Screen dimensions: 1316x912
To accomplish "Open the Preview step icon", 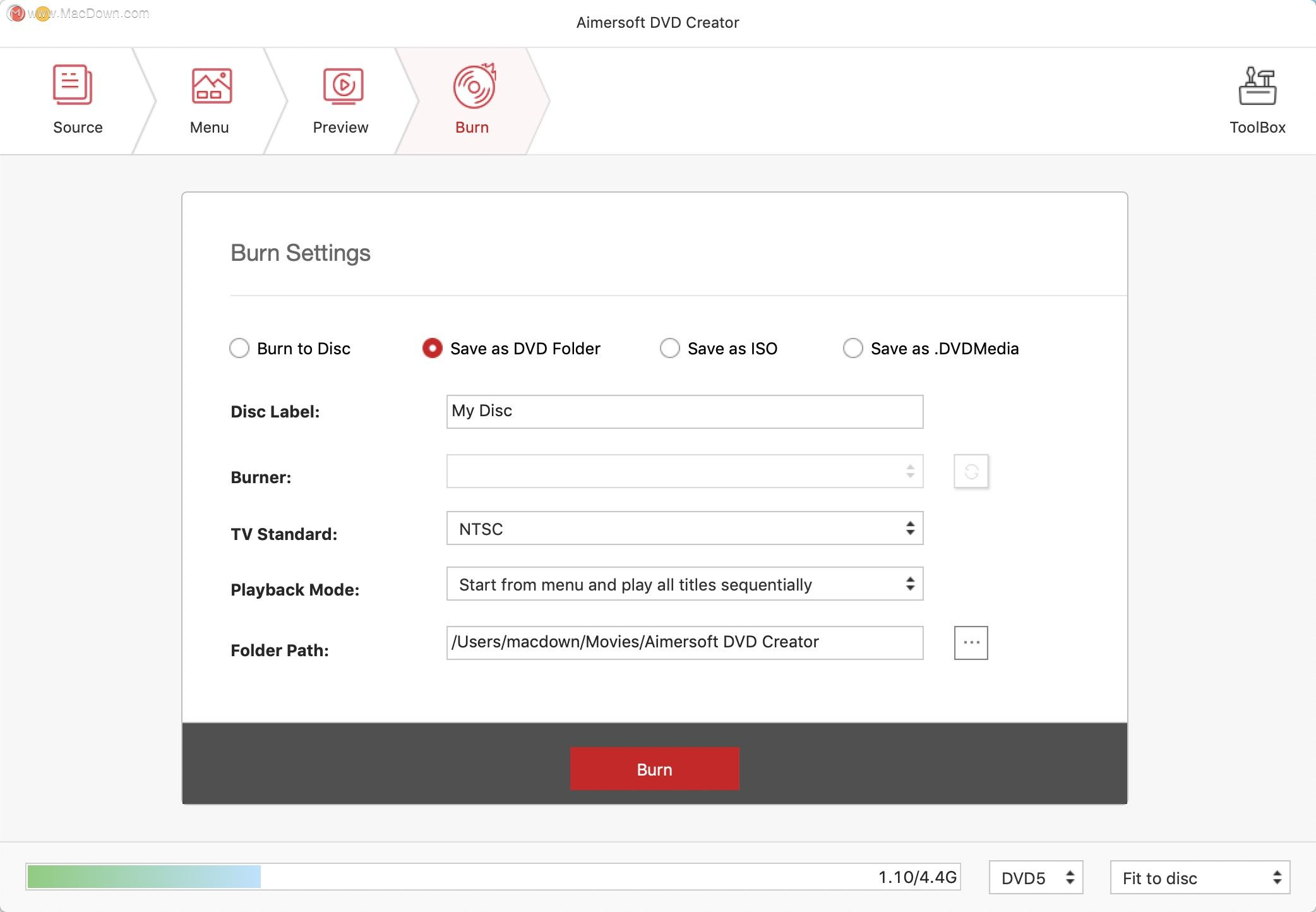I will (x=343, y=85).
